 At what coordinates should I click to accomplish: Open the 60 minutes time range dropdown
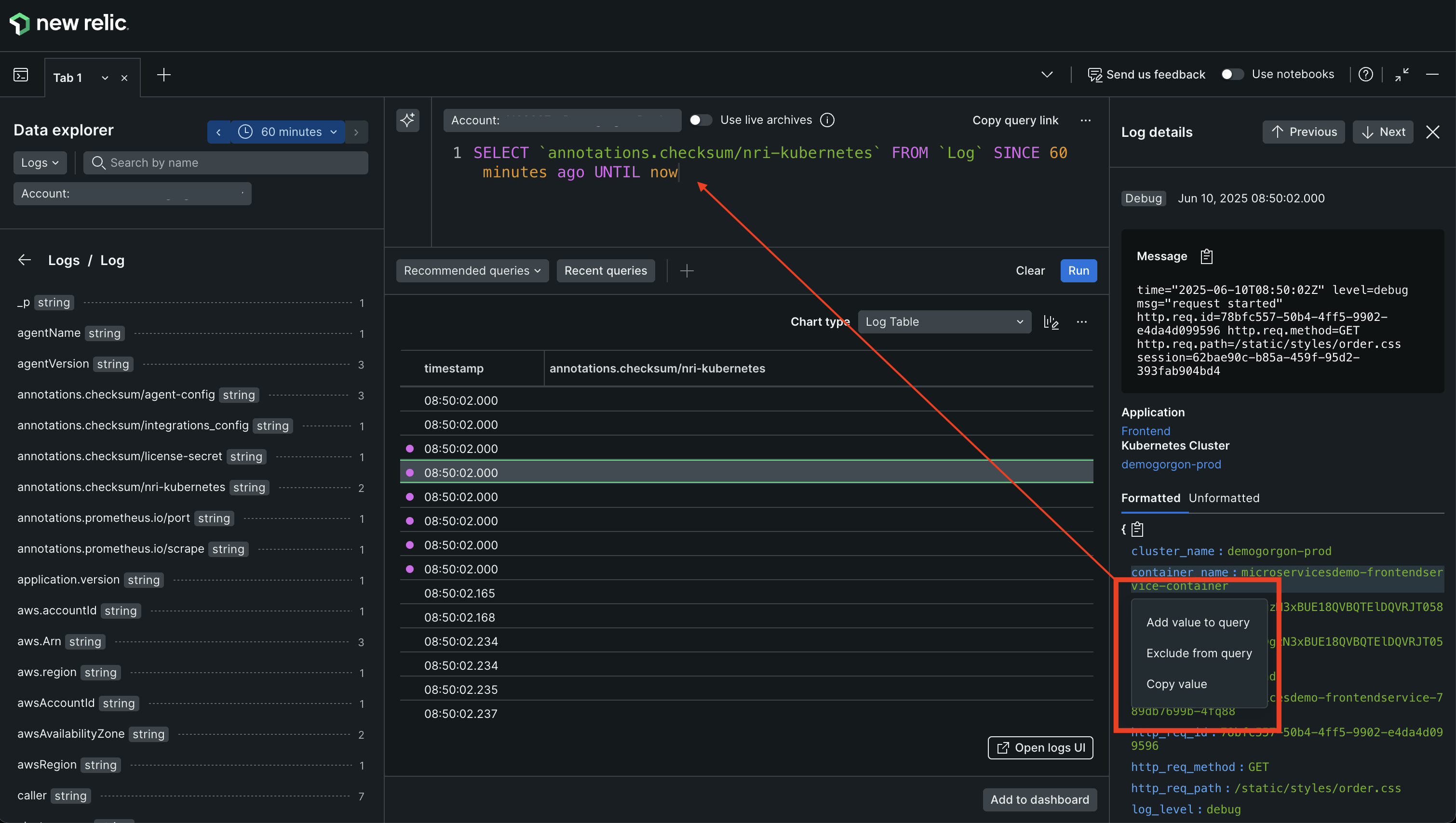(288, 132)
